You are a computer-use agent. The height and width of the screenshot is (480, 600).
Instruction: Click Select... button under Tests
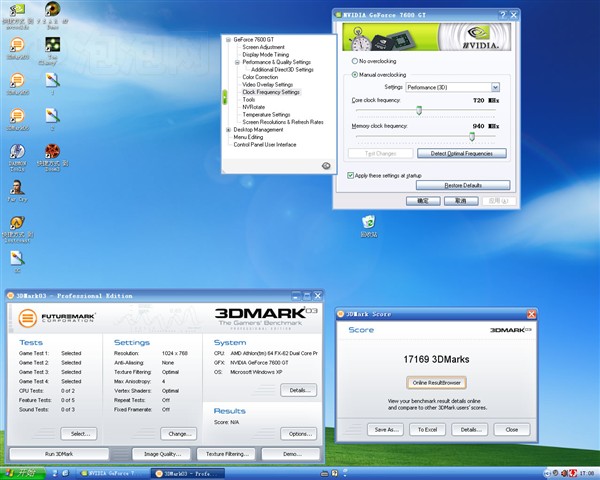[x=79, y=434]
